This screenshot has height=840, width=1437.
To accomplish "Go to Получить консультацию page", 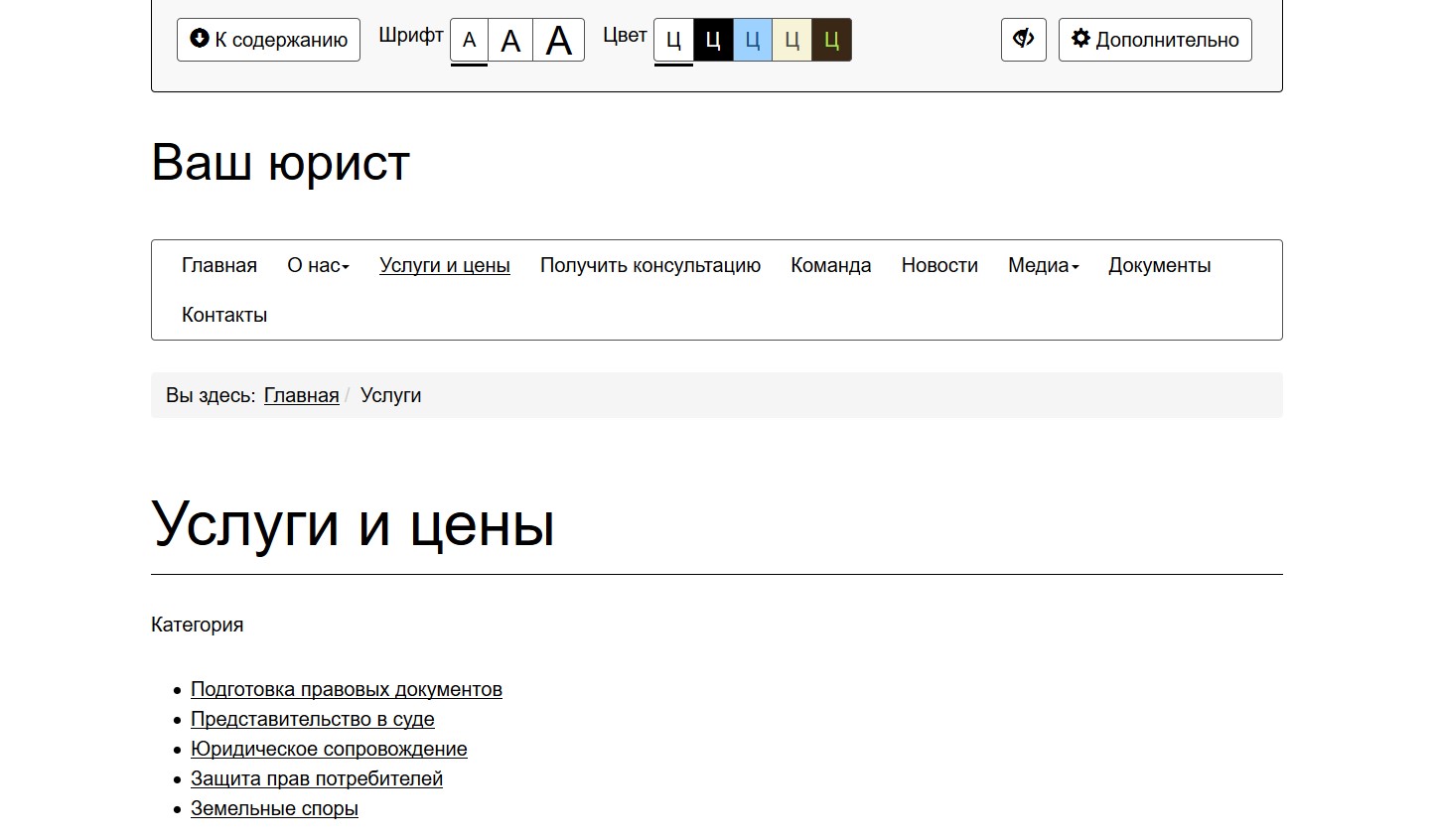I will click(649, 265).
